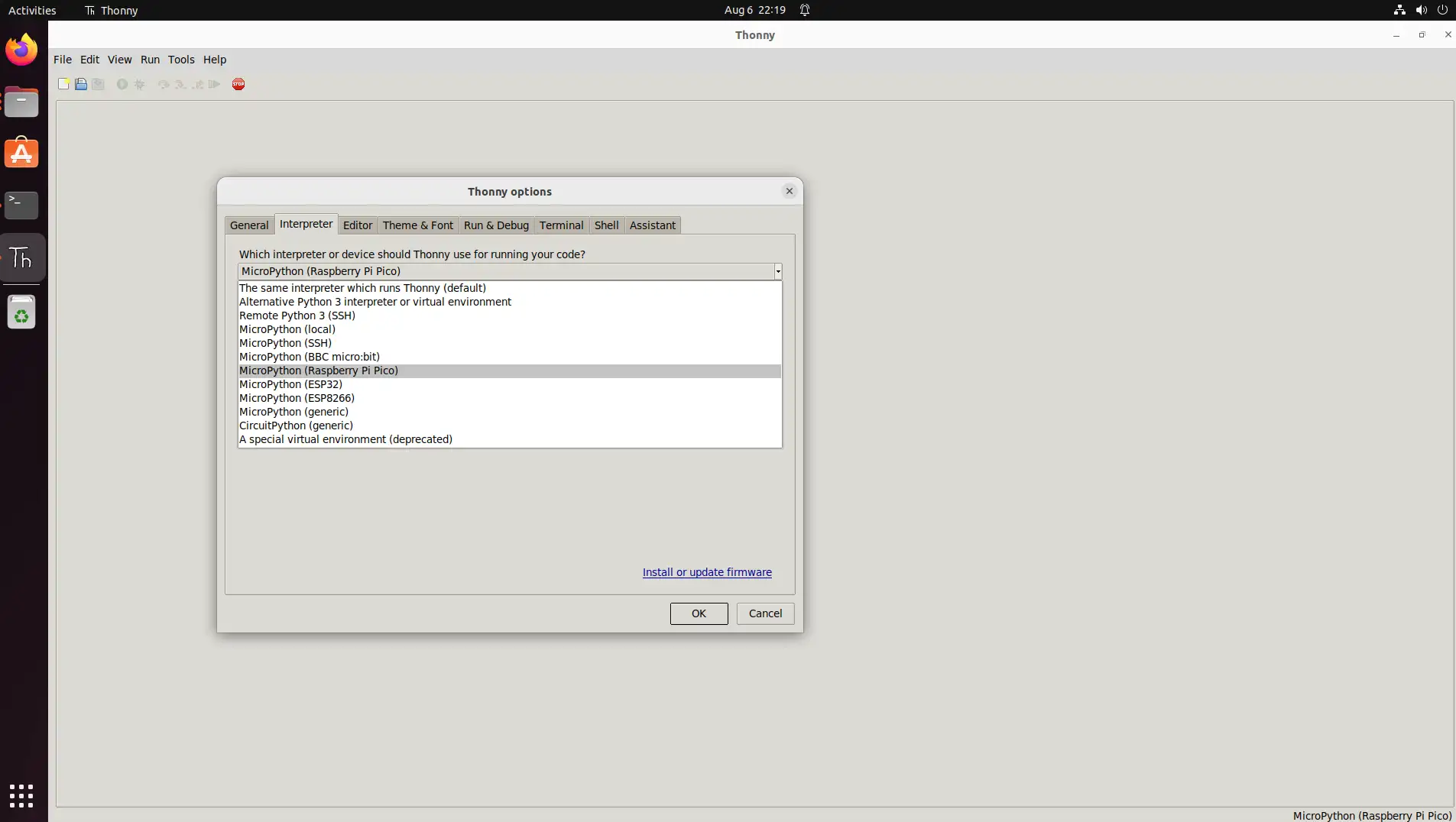The height and width of the screenshot is (822, 1456).
Task: Click the Thonny dock icon
Action: (x=21, y=258)
